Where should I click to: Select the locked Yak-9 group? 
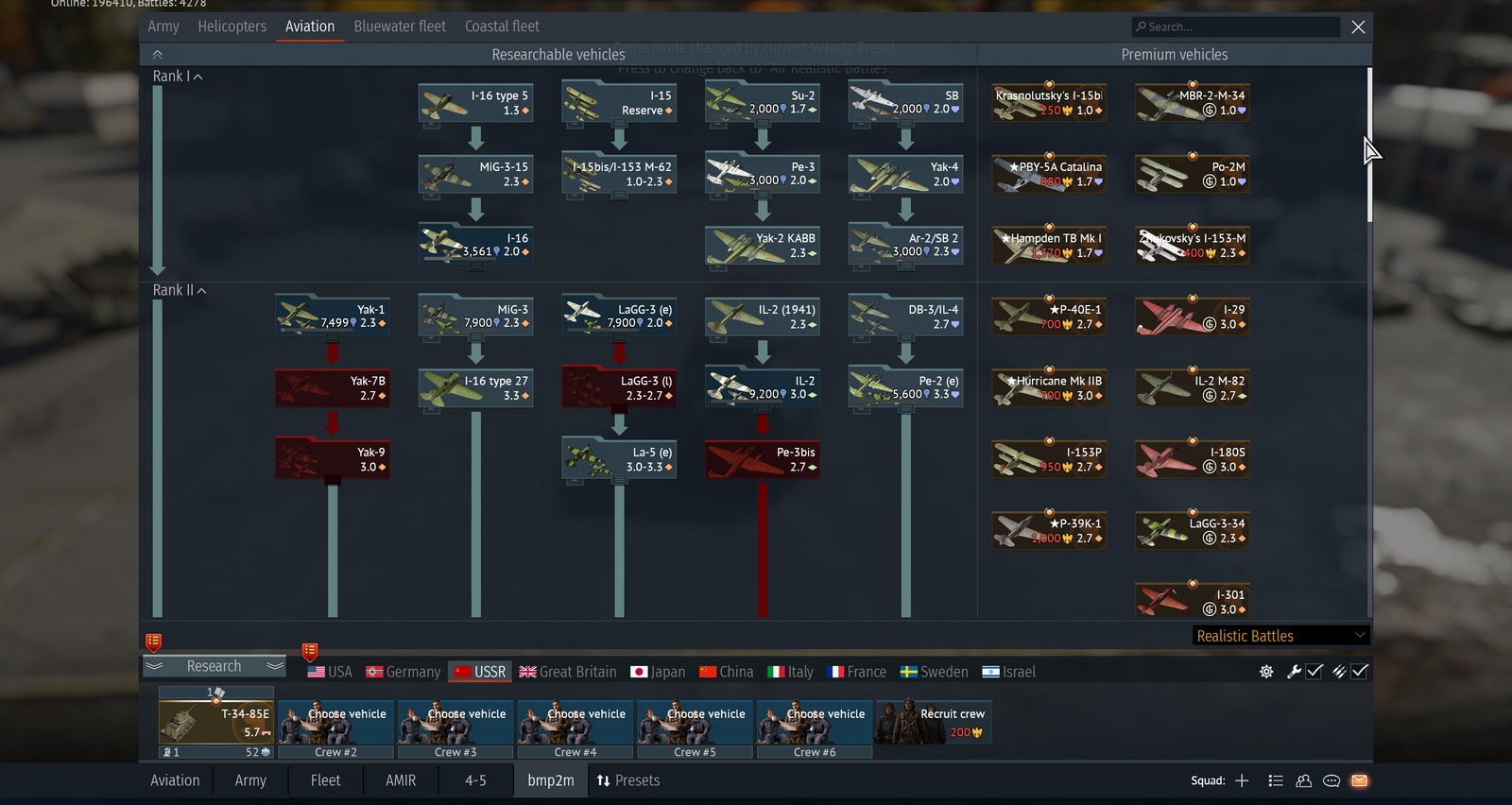pyautogui.click(x=333, y=459)
